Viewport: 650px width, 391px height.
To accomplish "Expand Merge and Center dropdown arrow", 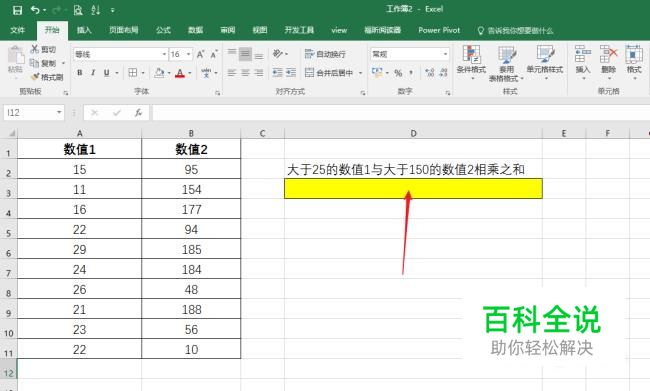I will (x=360, y=73).
